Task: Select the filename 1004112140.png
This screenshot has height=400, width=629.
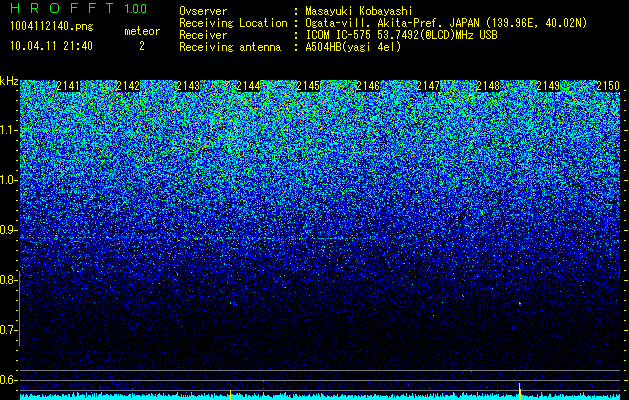Action: pos(52,26)
